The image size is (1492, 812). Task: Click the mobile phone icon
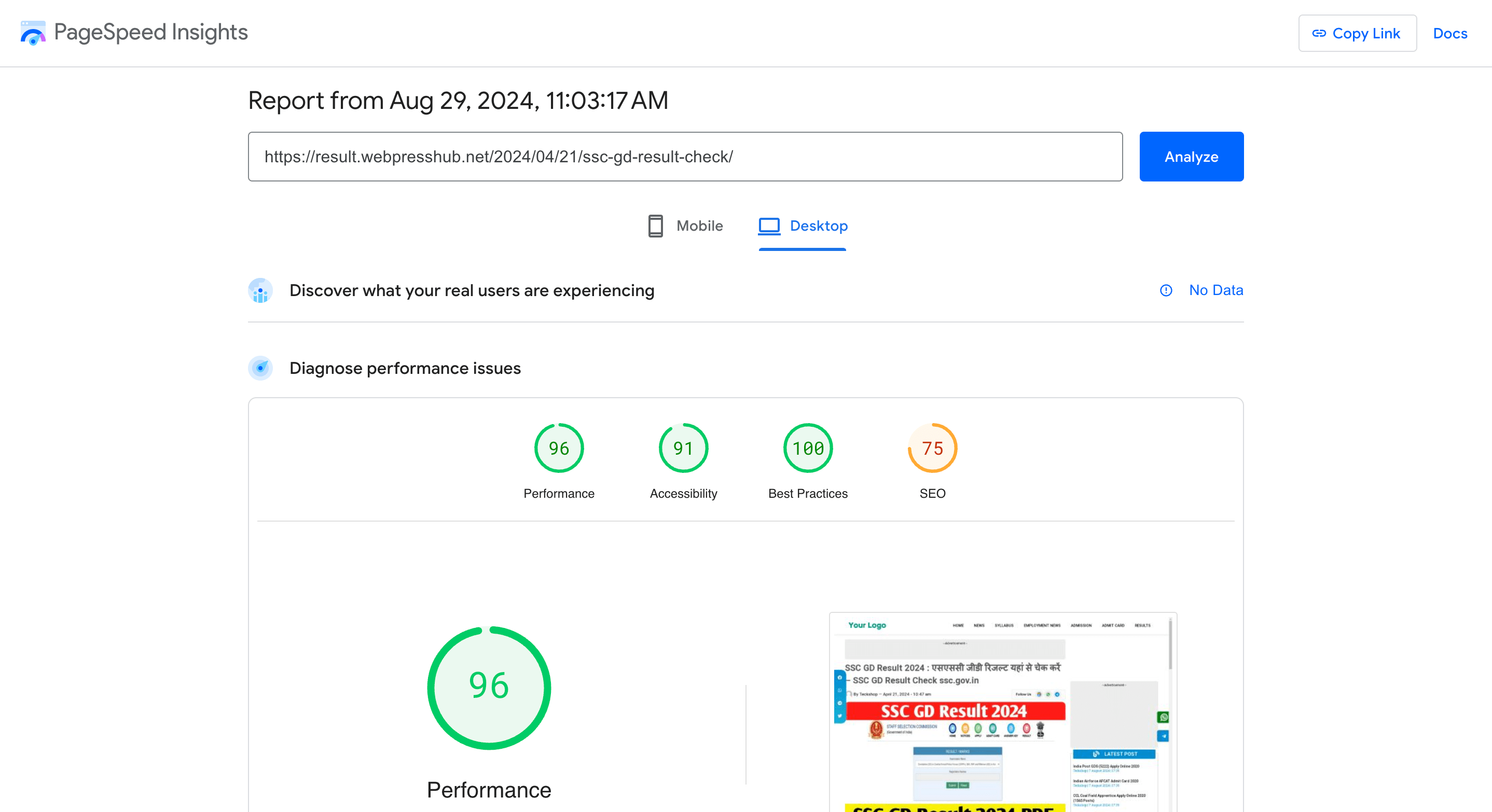[655, 226]
